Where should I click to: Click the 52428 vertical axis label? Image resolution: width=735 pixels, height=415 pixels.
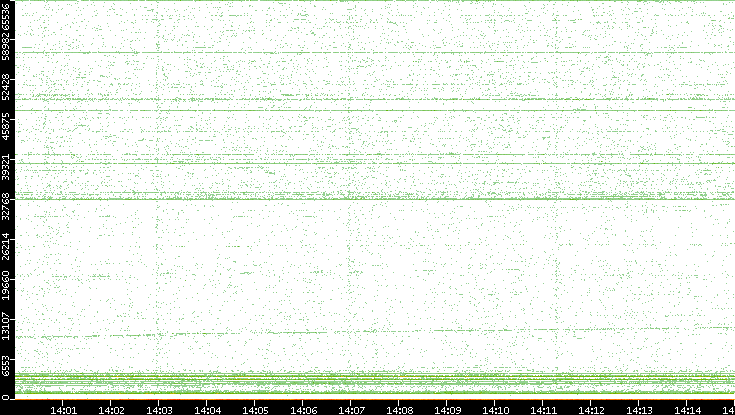(x=6, y=86)
